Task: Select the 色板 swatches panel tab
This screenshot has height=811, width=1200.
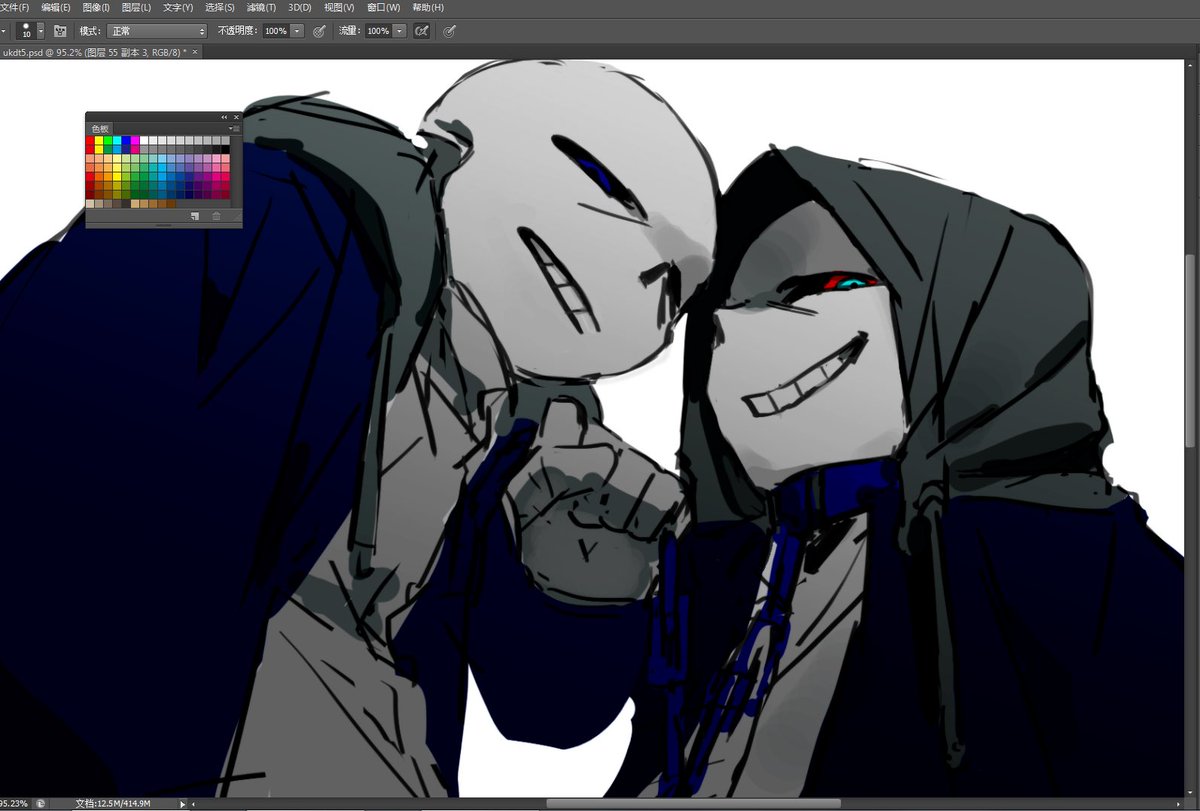Action: (x=100, y=128)
